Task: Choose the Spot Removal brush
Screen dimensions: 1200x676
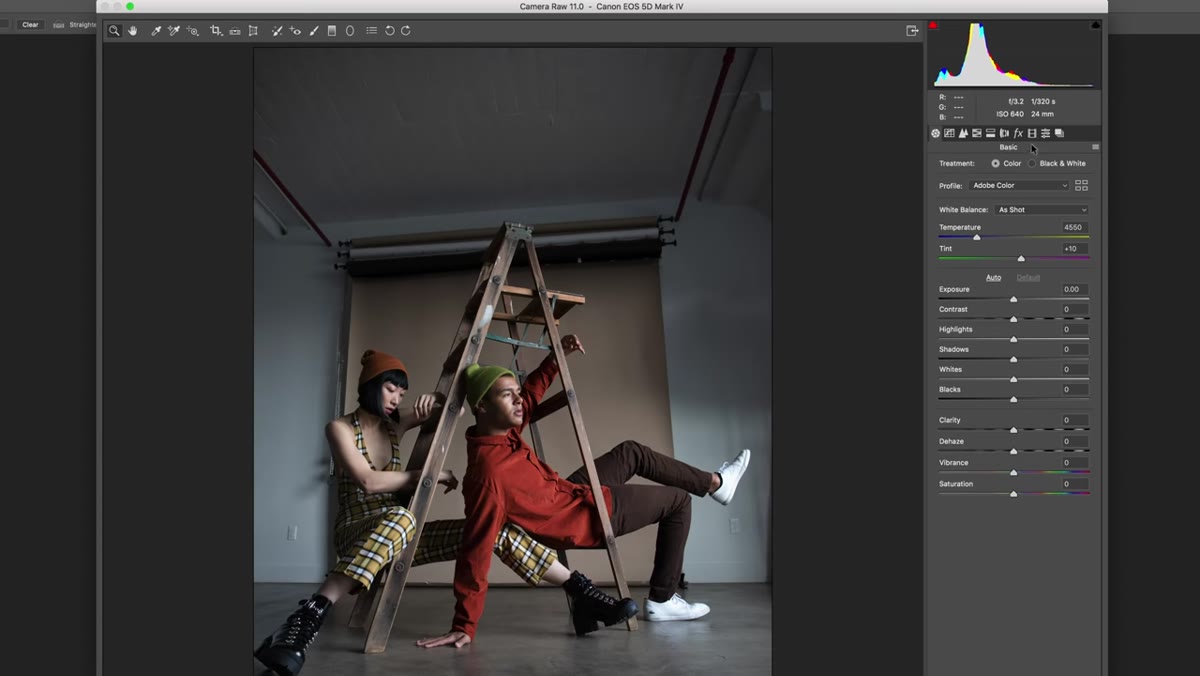Action: pos(277,31)
